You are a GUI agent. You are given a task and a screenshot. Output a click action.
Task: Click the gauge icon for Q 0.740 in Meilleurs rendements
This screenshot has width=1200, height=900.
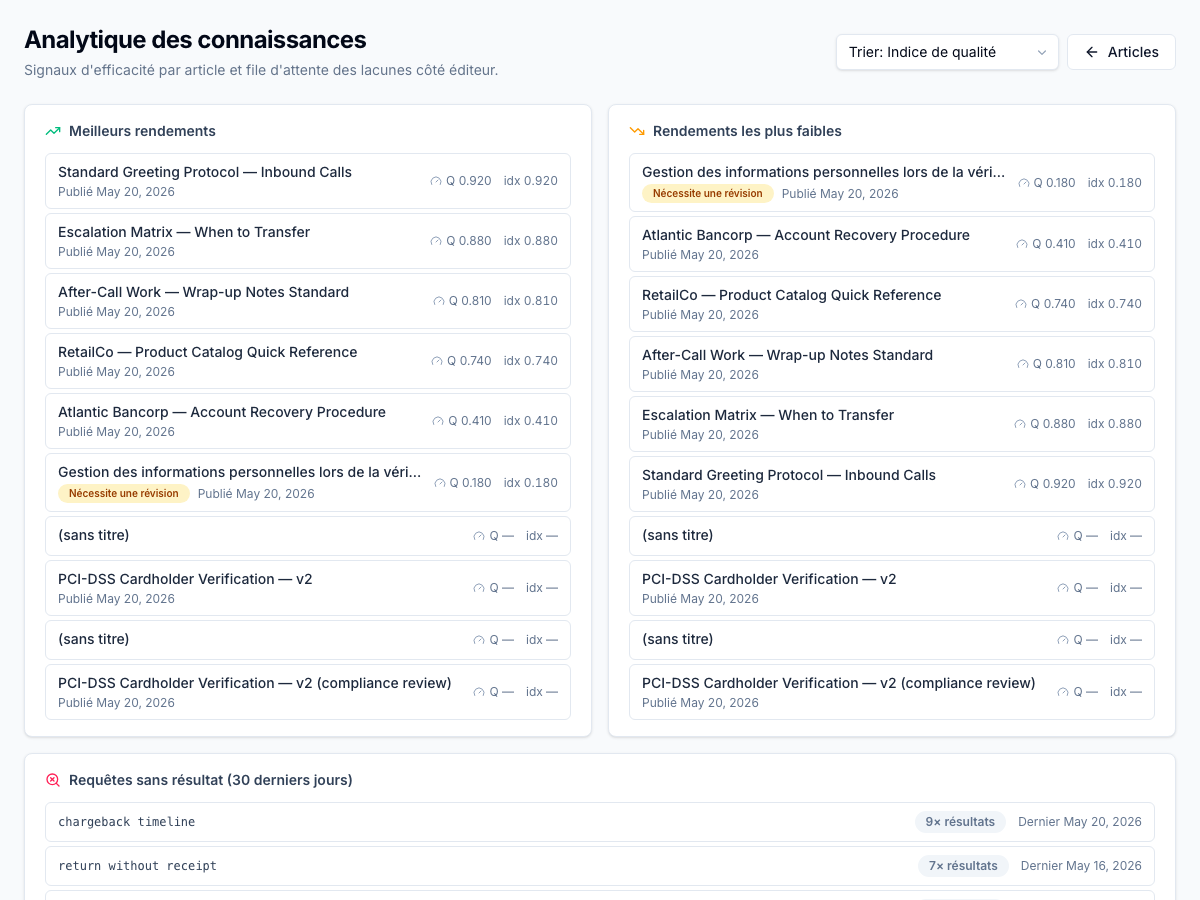click(x=437, y=361)
